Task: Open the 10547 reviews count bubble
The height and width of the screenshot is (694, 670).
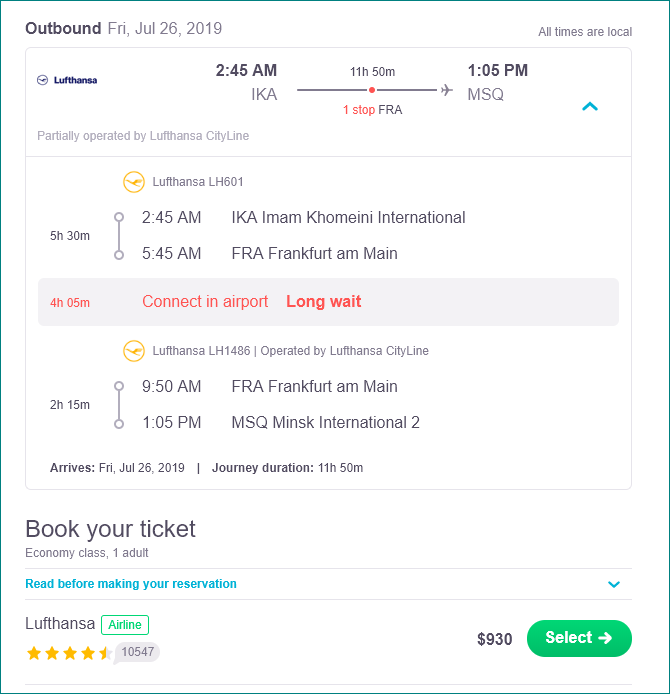Action: (137, 652)
